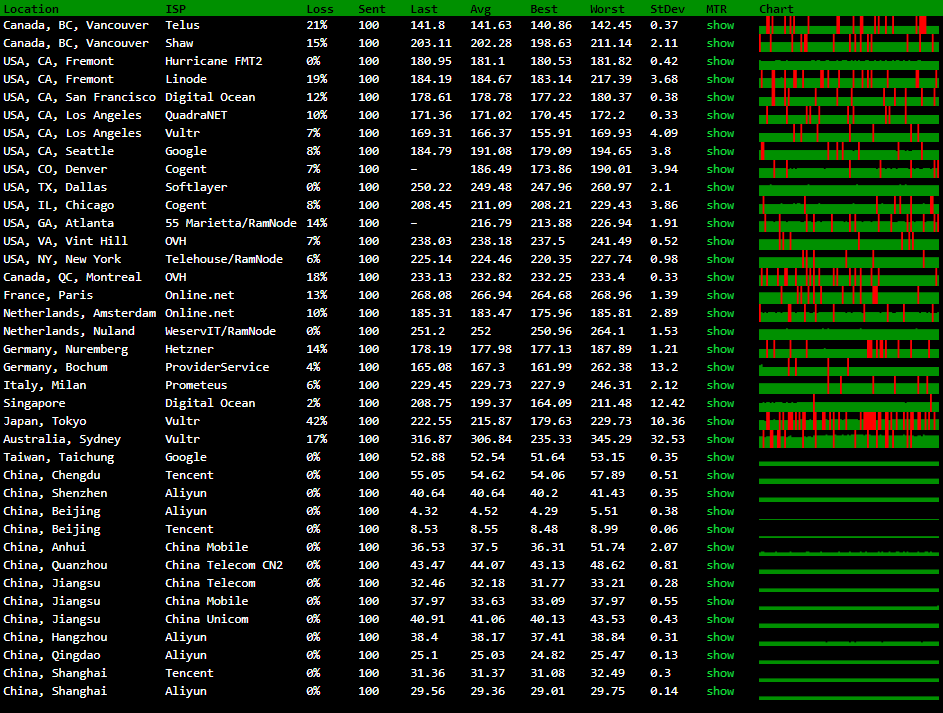Viewport: 943px width, 713px height.
Task: Click the Netherlands, Nuland location cell
Action: pyautogui.click(x=69, y=331)
